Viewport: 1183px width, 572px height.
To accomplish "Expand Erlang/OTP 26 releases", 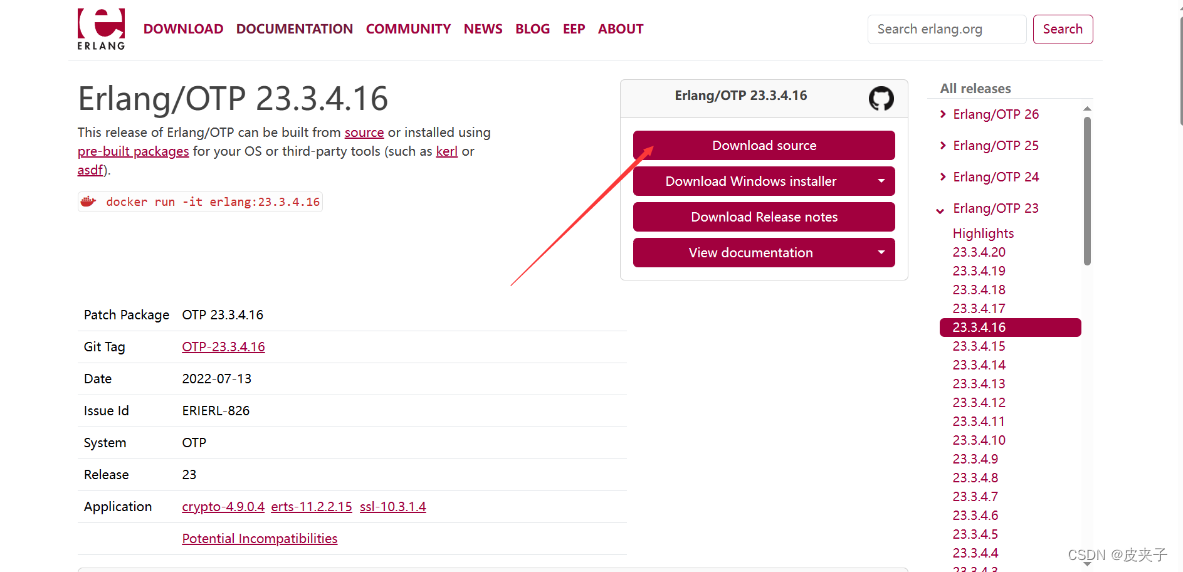I will coord(989,114).
